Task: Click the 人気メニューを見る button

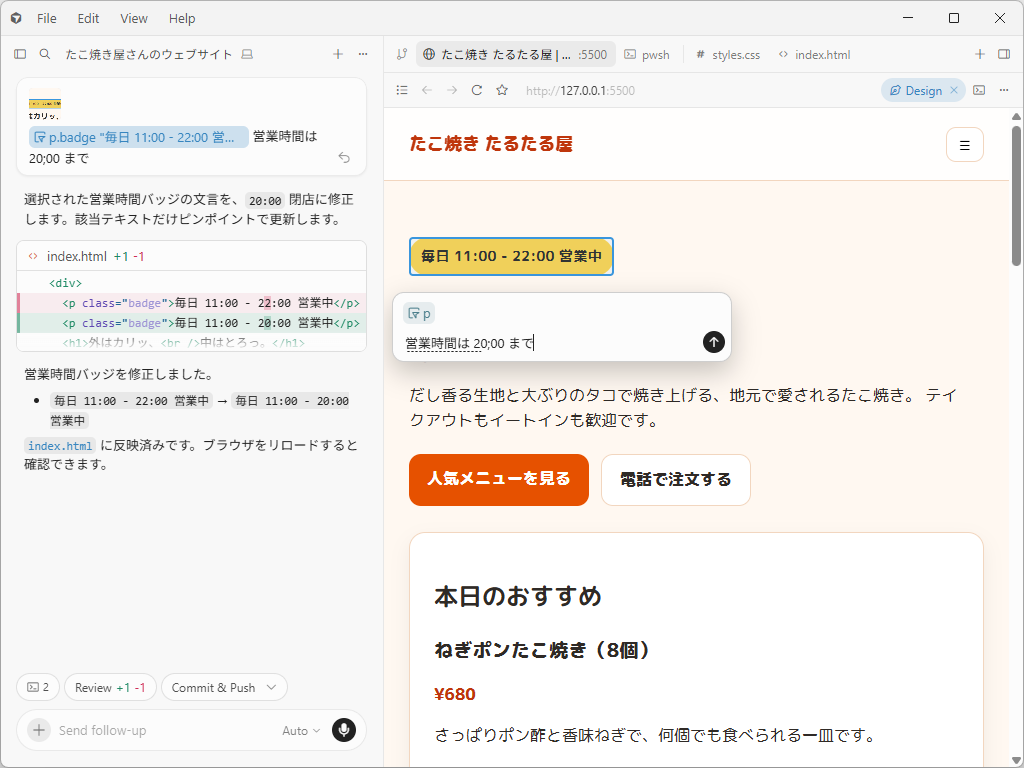Action: pyautogui.click(x=498, y=480)
